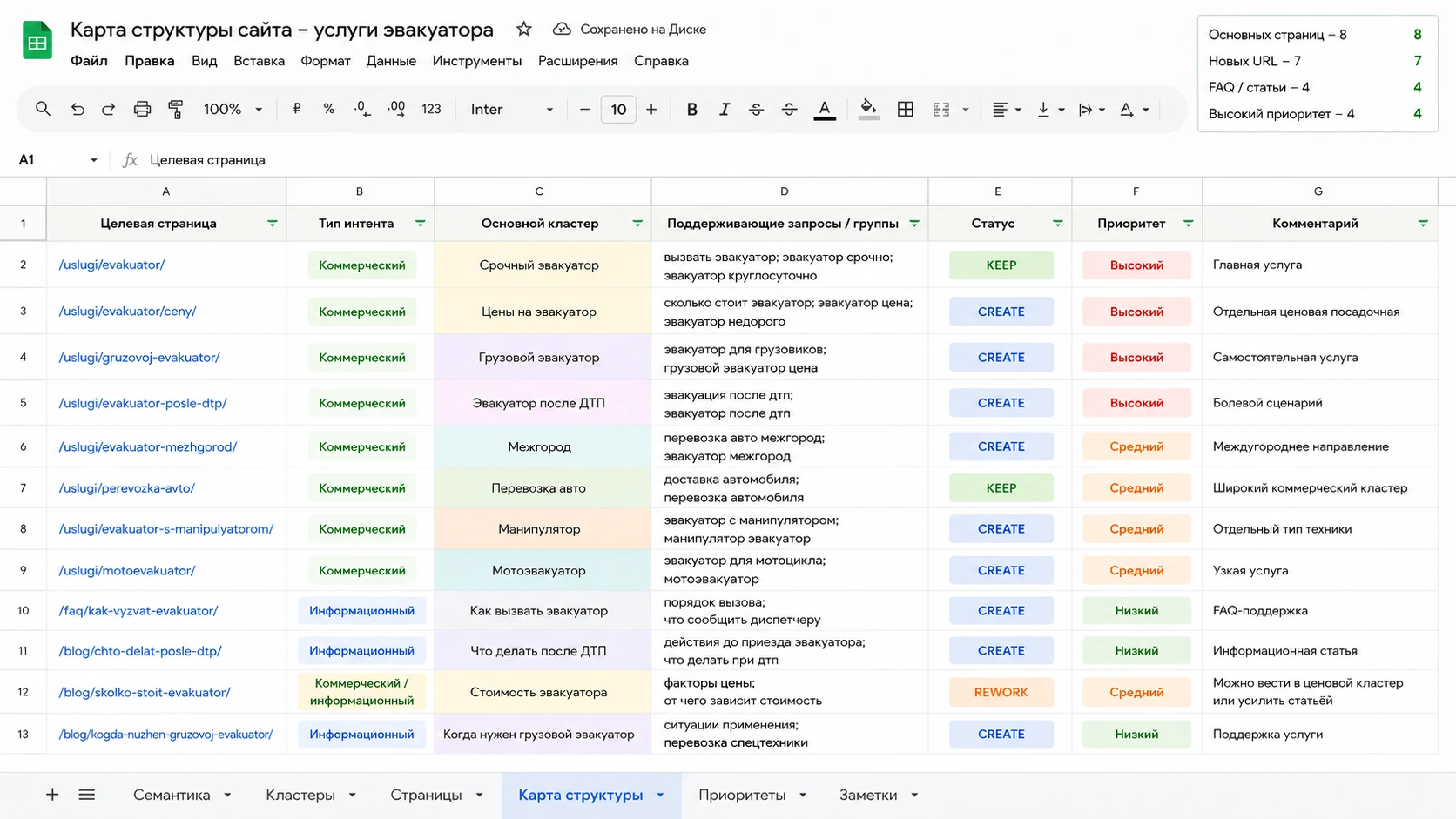1456x819 pixels.
Task: Click the REWORK status chip
Action: click(1001, 692)
